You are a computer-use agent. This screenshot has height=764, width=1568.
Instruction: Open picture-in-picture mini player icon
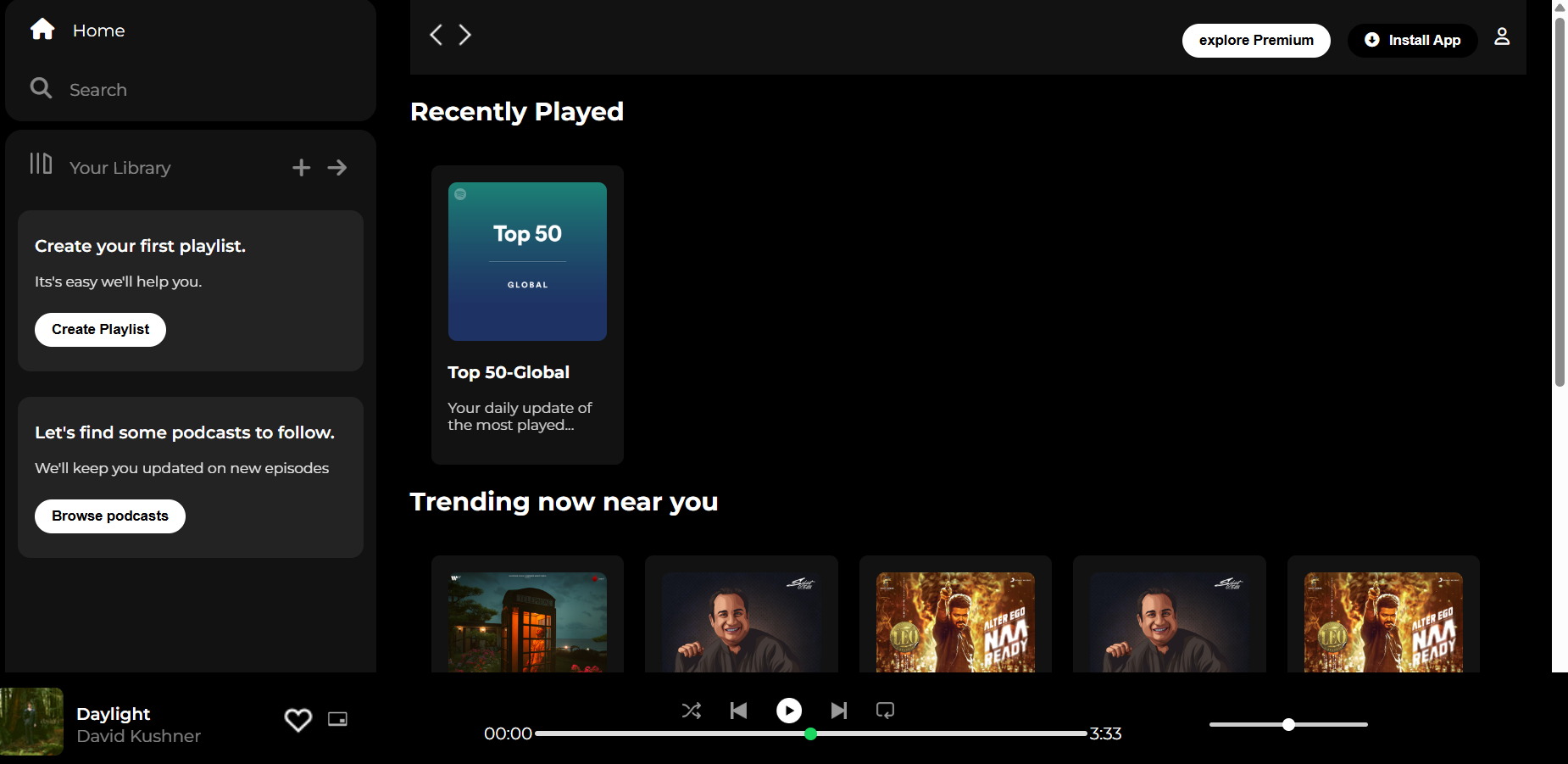[x=337, y=719]
